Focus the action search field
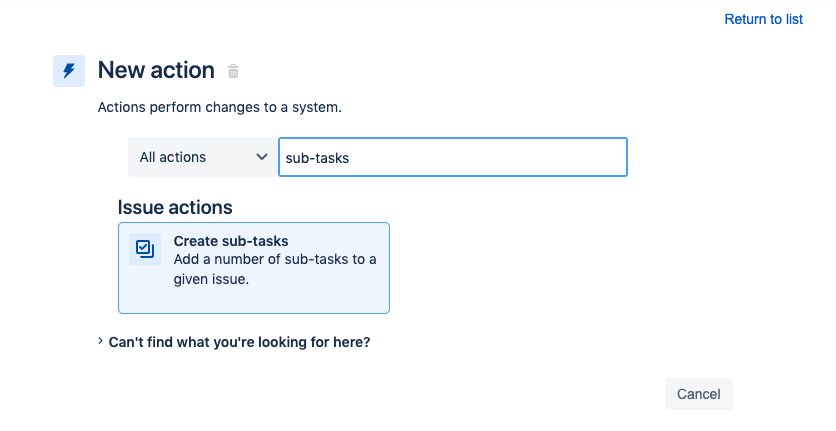 click(x=452, y=157)
